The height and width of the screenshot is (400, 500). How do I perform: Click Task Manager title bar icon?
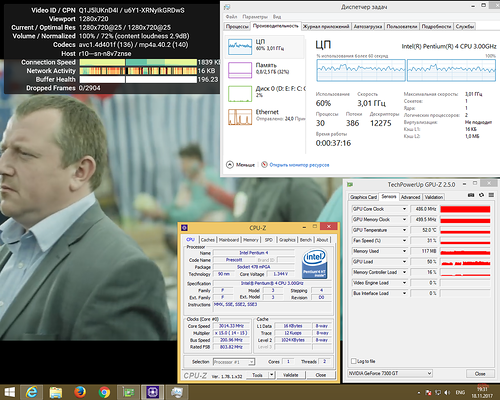(227, 7)
